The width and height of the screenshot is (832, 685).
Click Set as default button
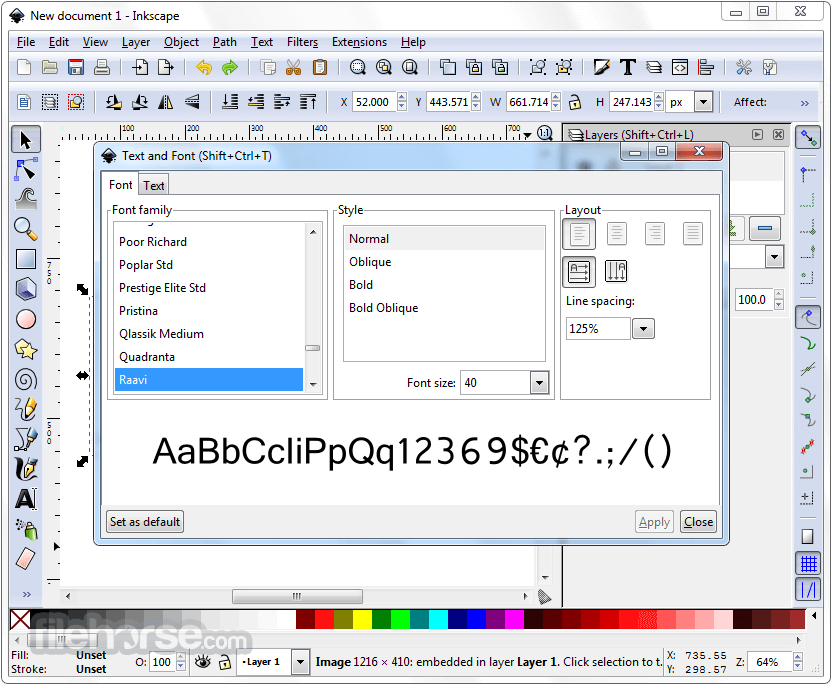pos(145,522)
